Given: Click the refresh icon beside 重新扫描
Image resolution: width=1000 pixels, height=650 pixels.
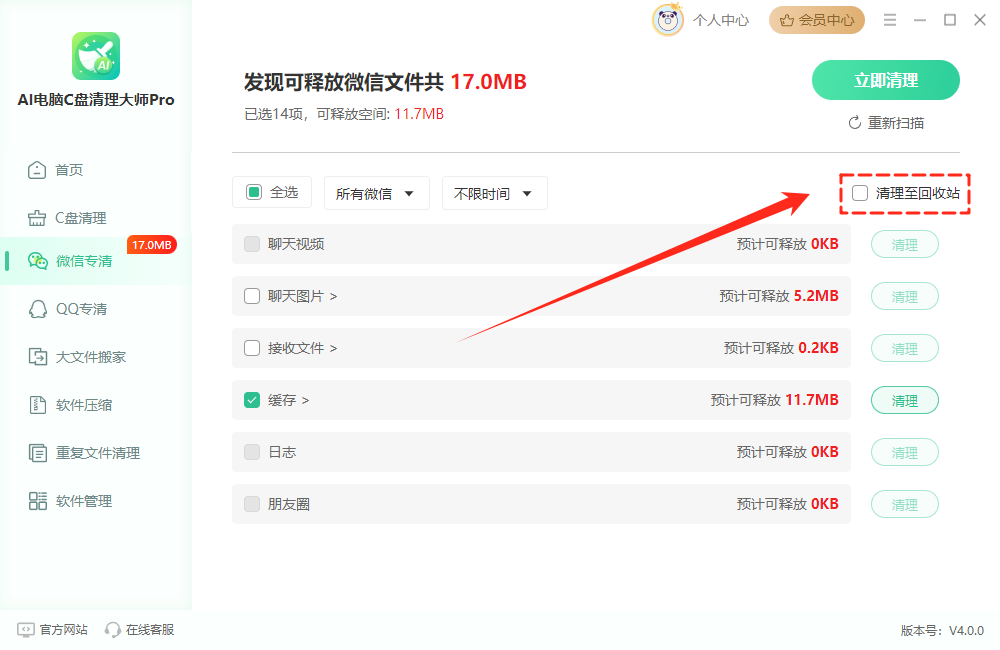Looking at the screenshot, I should [855, 122].
